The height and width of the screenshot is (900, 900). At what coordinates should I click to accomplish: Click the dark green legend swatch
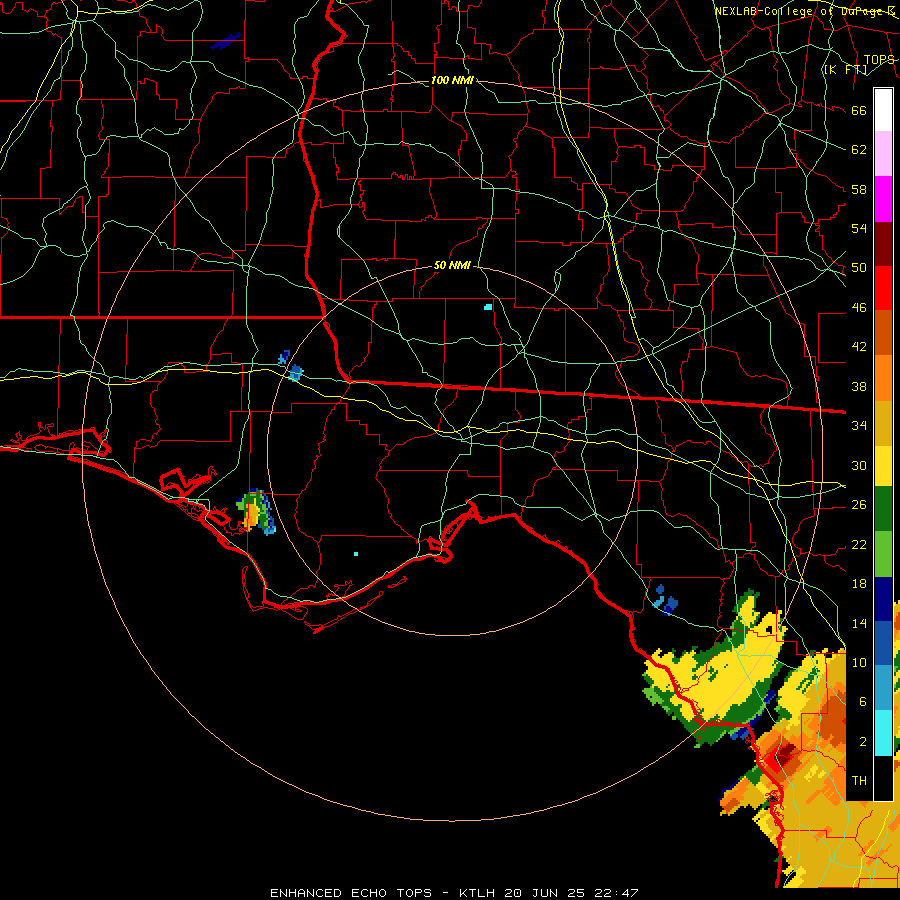(883, 509)
